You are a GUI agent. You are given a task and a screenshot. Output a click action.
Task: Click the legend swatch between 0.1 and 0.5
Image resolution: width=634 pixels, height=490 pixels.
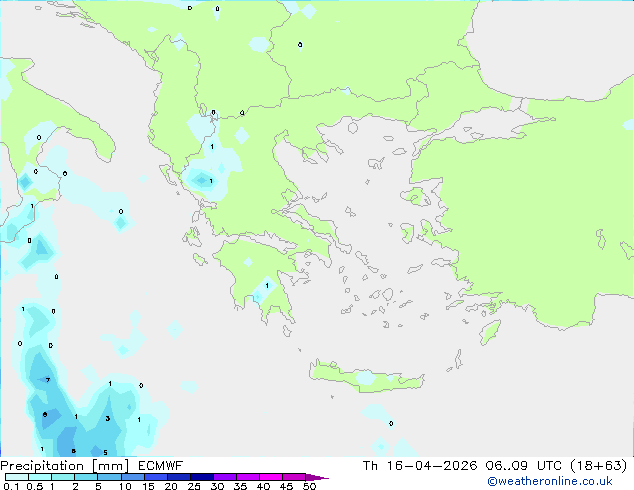pyautogui.click(x=17, y=477)
